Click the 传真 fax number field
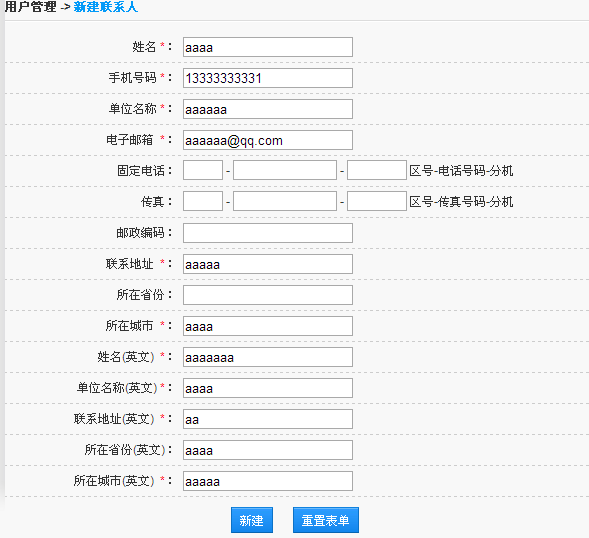The width and height of the screenshot is (589, 538). click(x=285, y=201)
